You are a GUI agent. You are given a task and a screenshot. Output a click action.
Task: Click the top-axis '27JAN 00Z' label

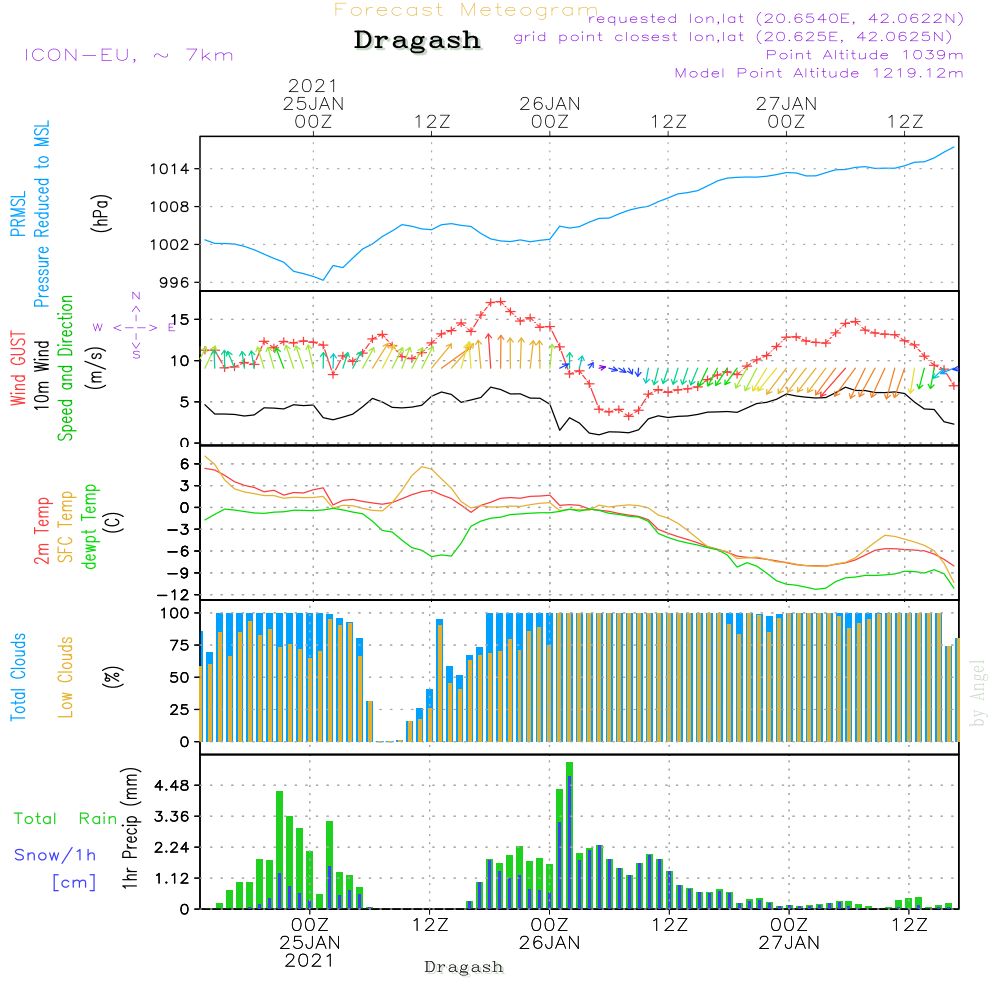[x=786, y=112]
